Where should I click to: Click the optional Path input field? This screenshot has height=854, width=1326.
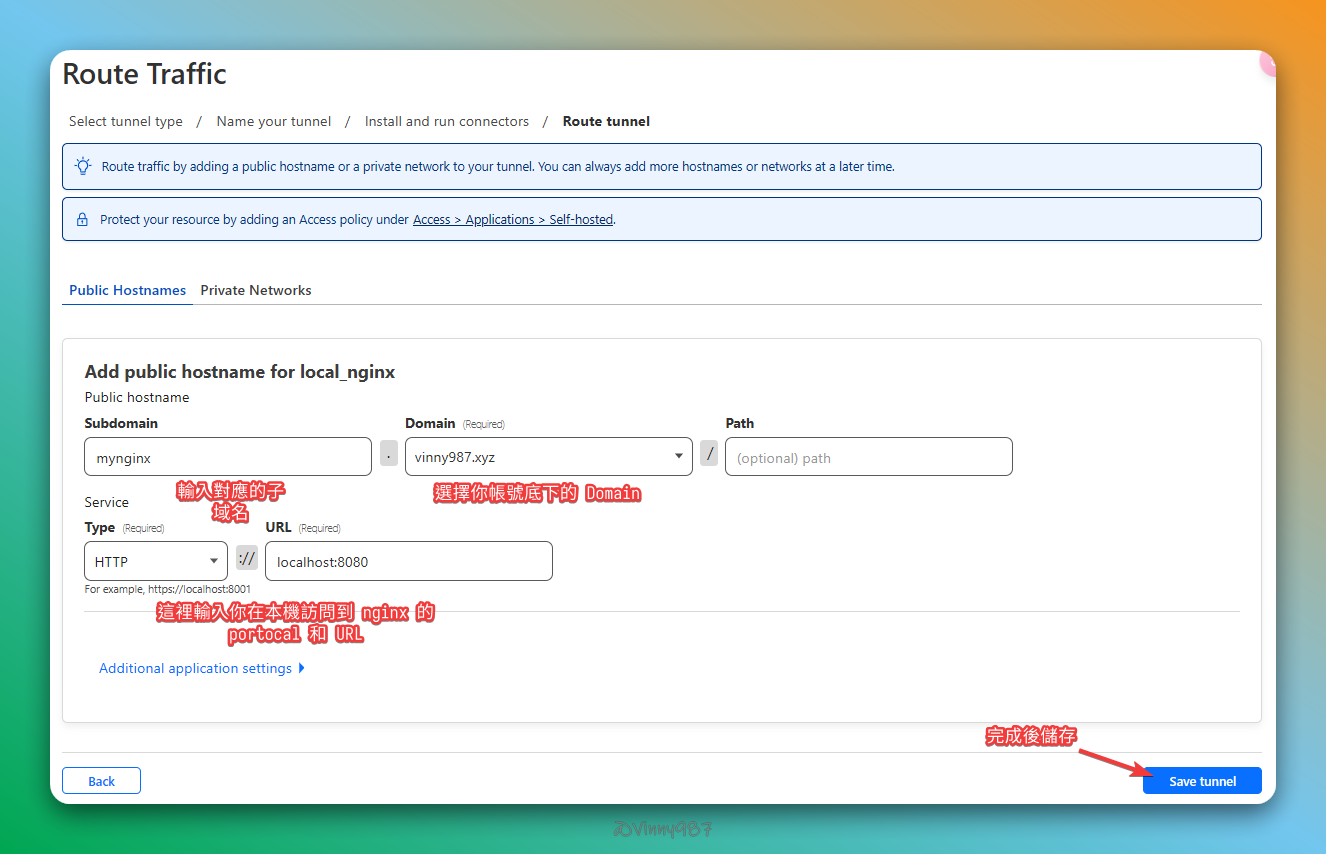pyautogui.click(x=869, y=457)
